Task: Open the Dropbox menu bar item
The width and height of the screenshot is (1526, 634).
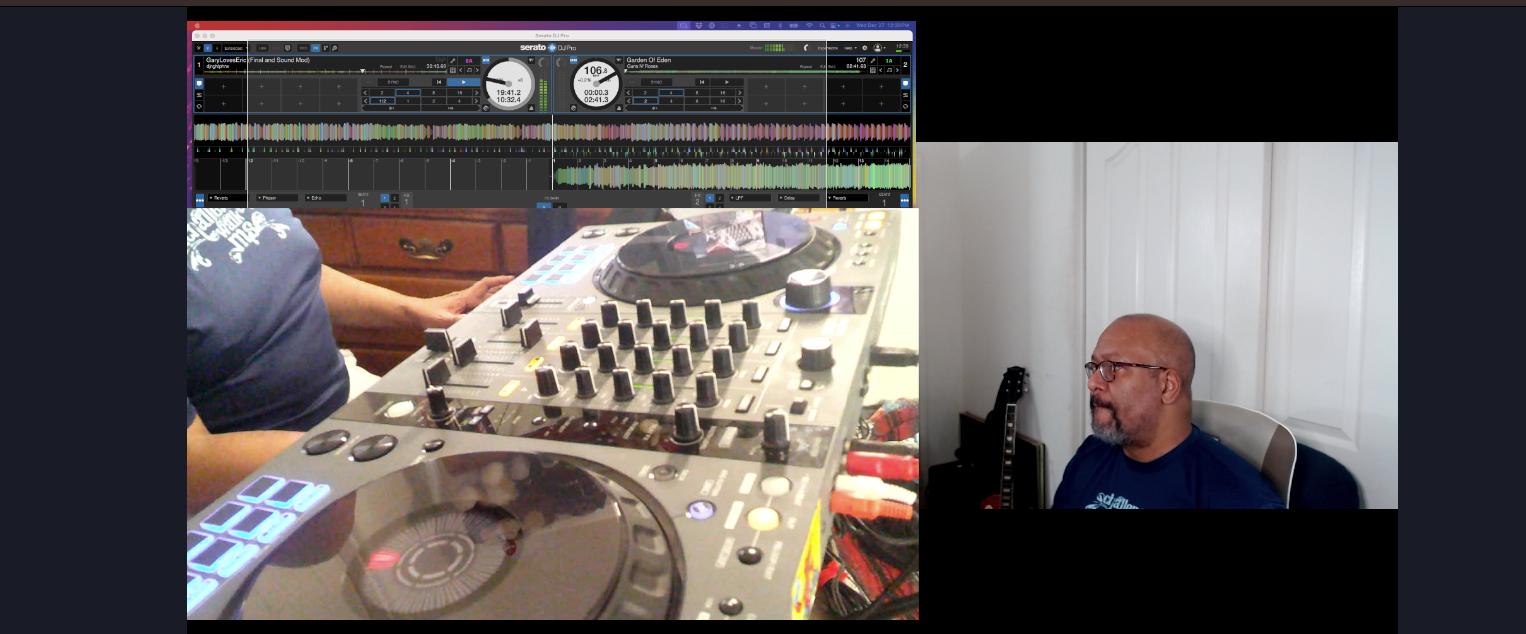Action: tap(698, 25)
